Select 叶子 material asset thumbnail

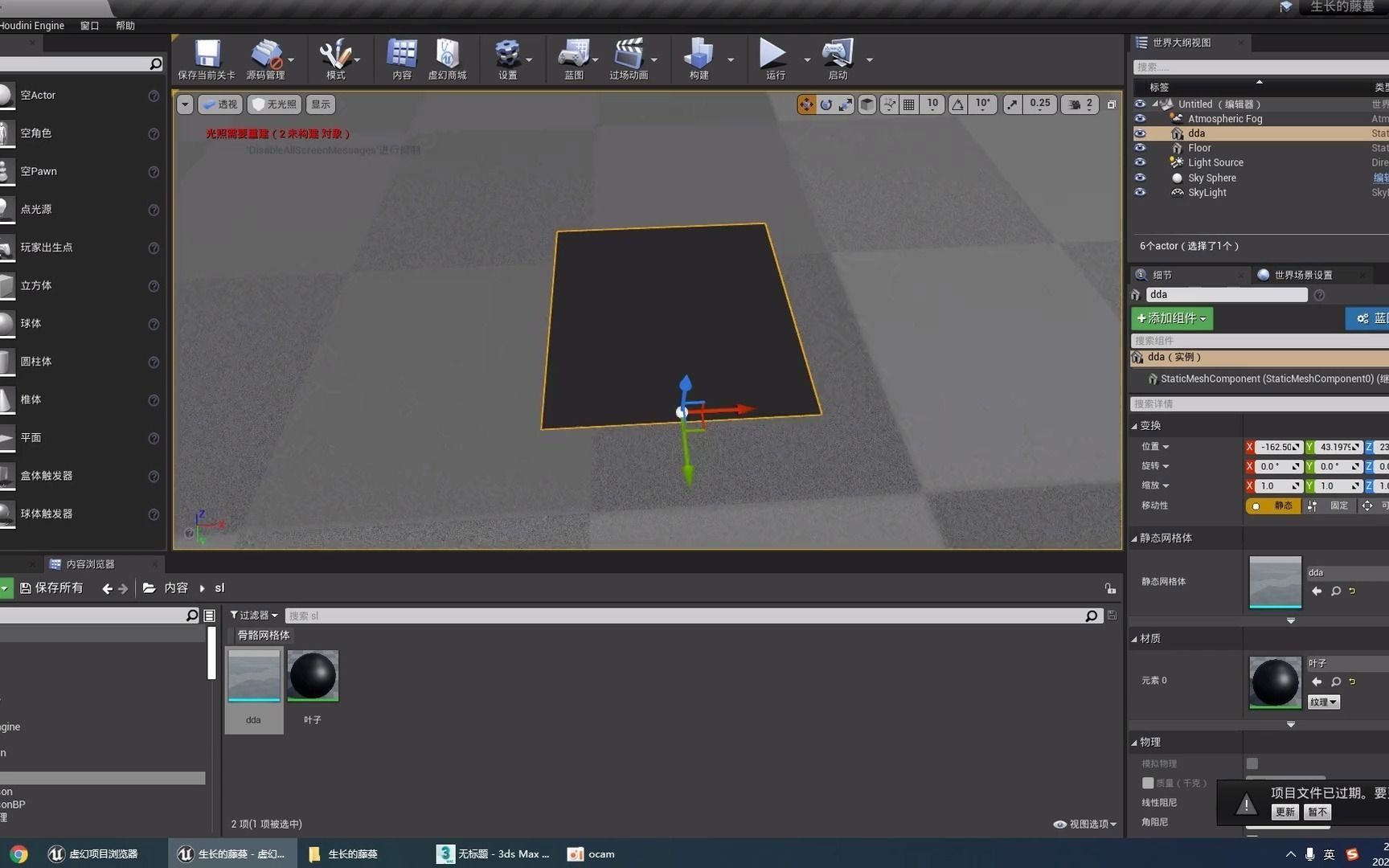[313, 676]
